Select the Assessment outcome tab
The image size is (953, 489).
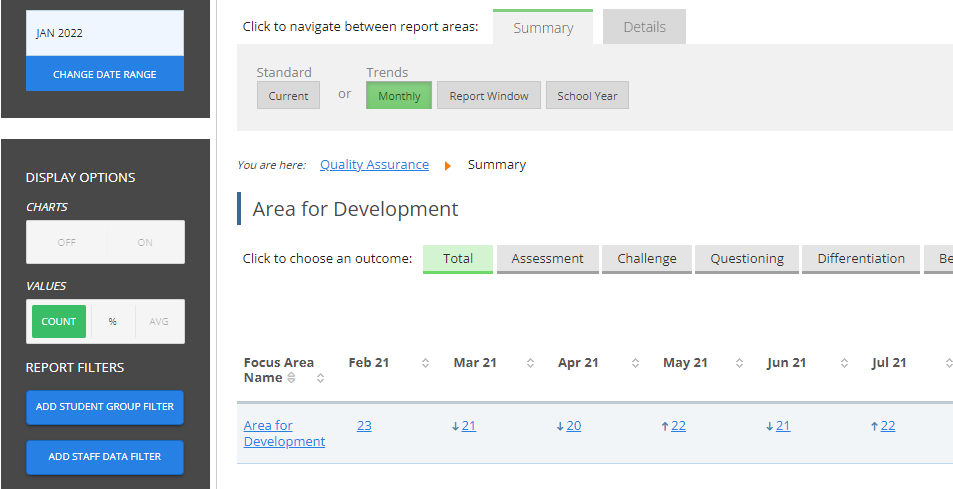pos(547,258)
